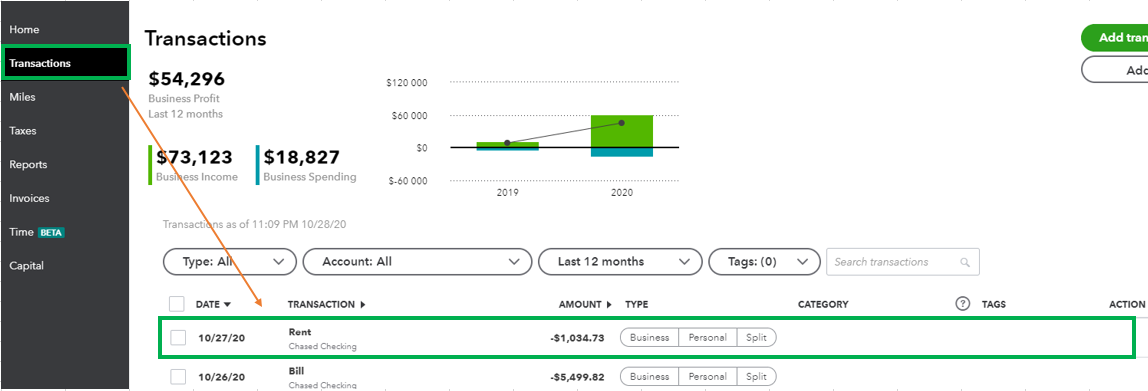The image size is (1148, 391).
Task: Open Invoices from the sidebar
Action: tap(29, 198)
